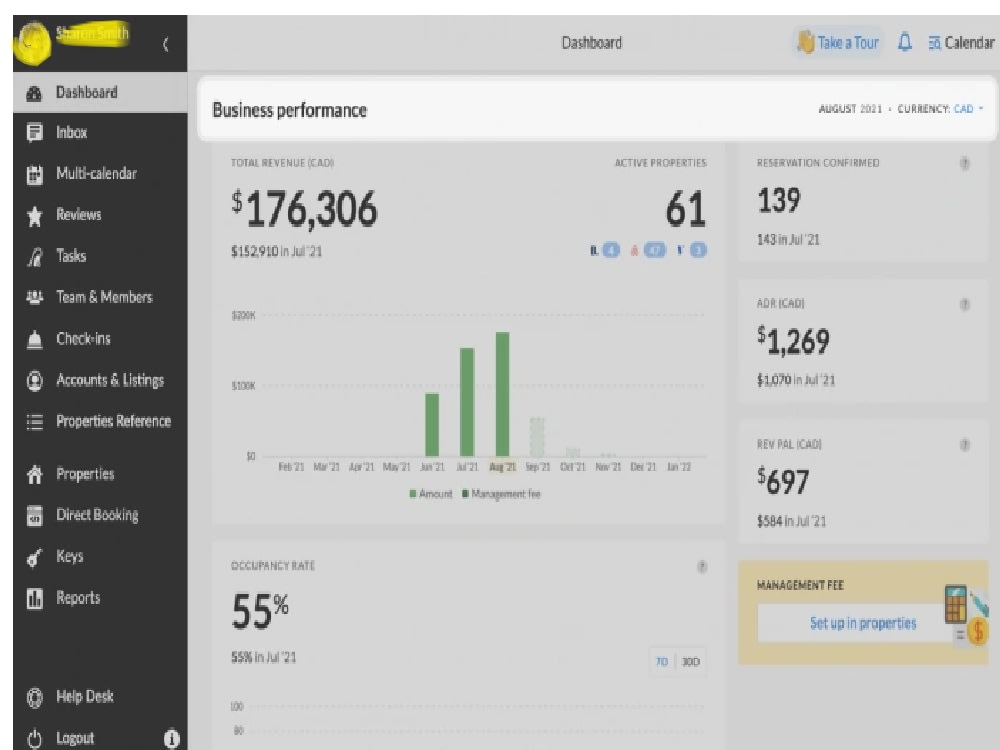Click help icon on ADR card
Viewport: 1000px width, 750px height.
coord(965,305)
